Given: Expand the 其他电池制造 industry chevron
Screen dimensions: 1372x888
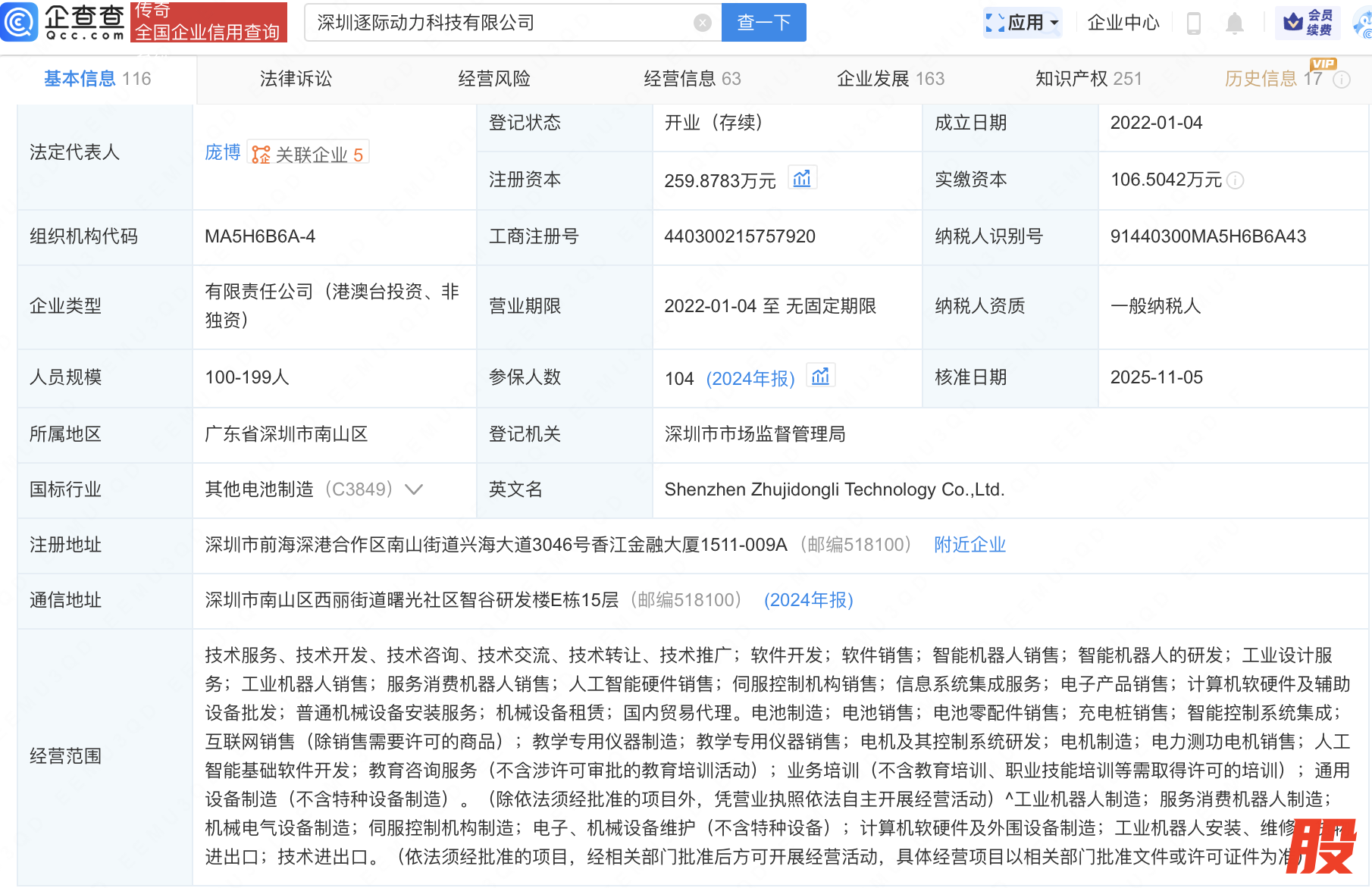Looking at the screenshot, I should 414,489.
